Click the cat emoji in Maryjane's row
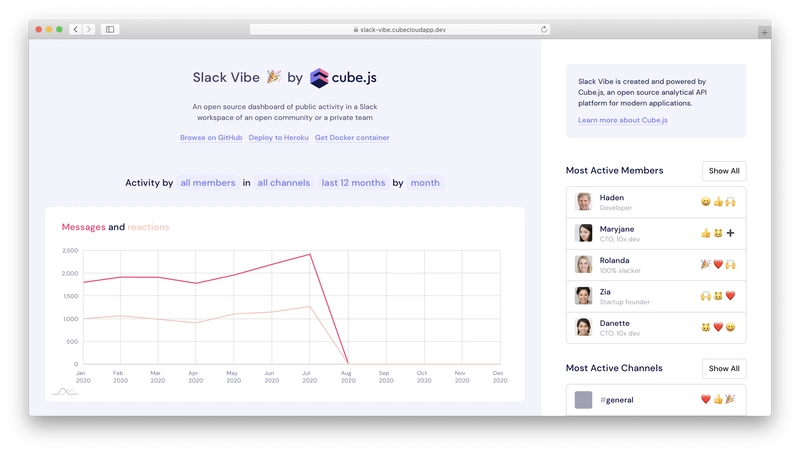 (x=718, y=233)
